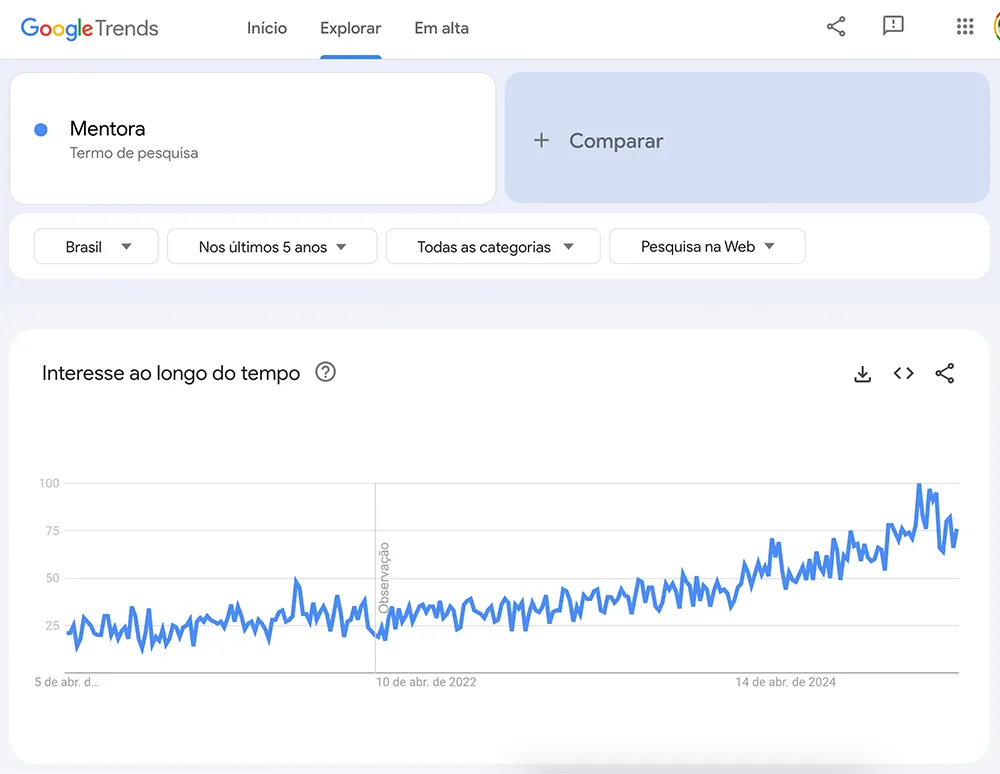This screenshot has height=774, width=1000.
Task: Expand the Nos últimos 5 anos dropdown
Action: tap(272, 247)
